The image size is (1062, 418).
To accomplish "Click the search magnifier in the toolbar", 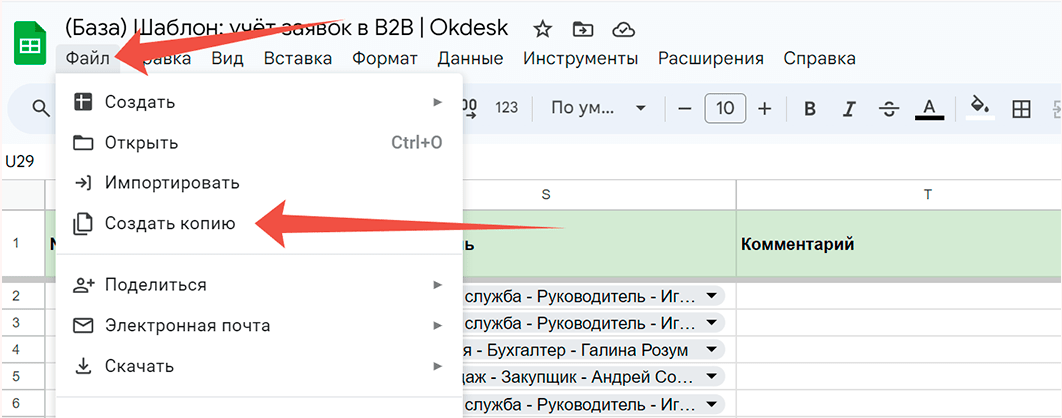I will point(41,108).
